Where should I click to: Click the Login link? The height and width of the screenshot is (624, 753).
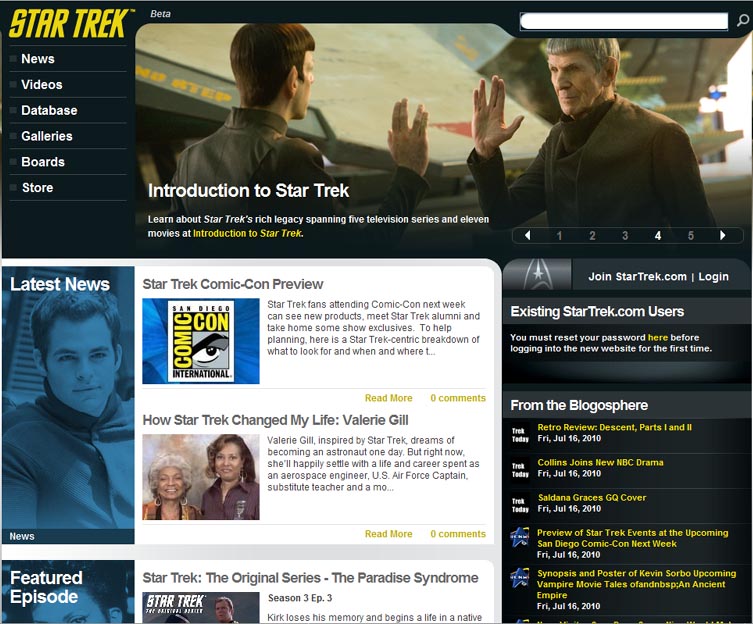713,277
